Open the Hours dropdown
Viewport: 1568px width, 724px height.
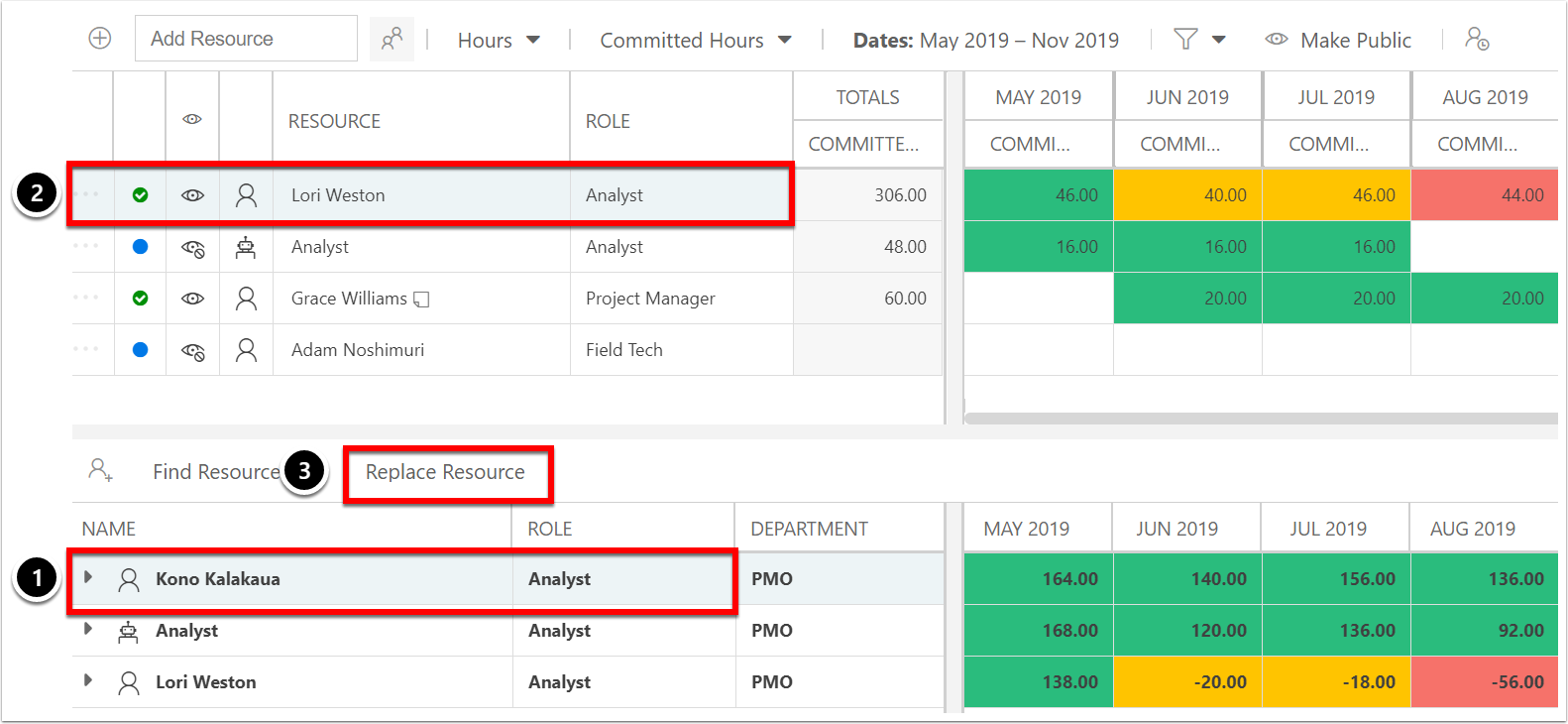499,41
